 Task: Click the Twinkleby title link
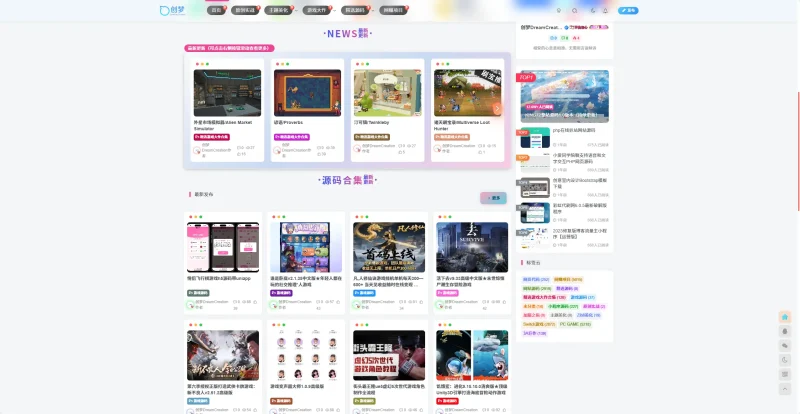(371, 123)
